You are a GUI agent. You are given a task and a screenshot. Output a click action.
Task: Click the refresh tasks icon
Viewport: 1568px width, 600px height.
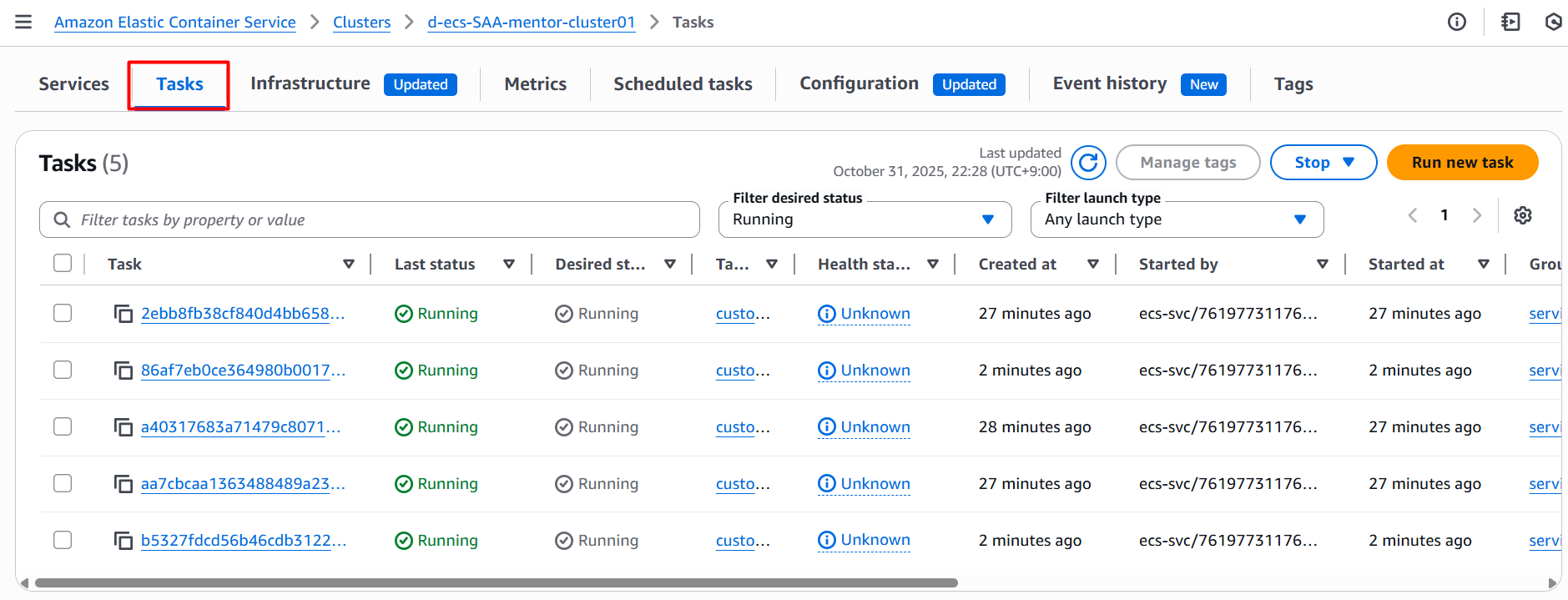click(x=1088, y=163)
